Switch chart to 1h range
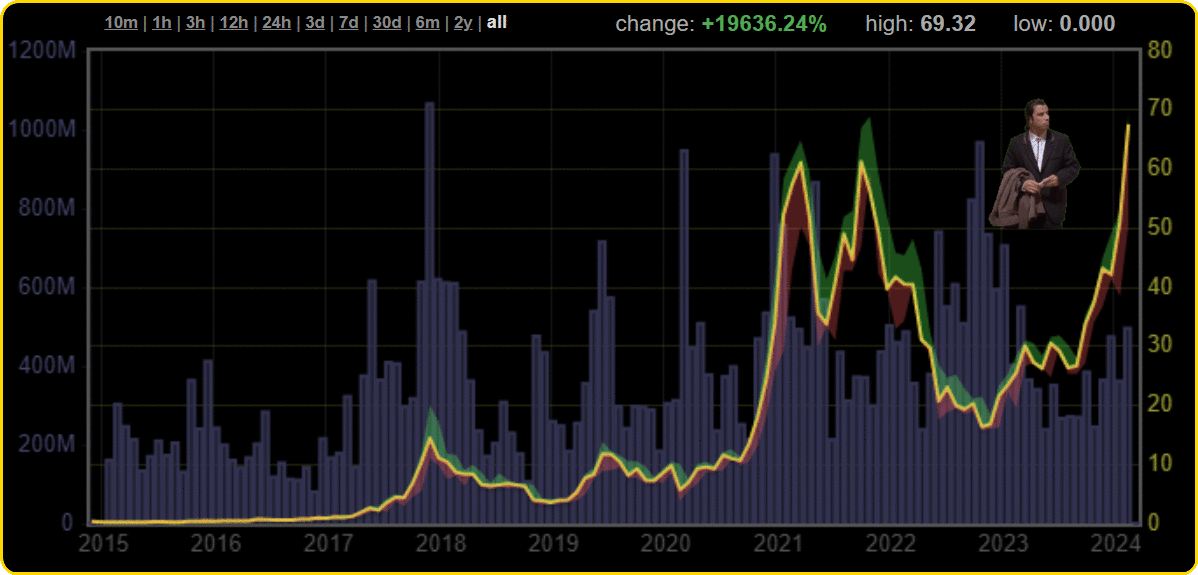This screenshot has height=575, width=1198. point(162,22)
